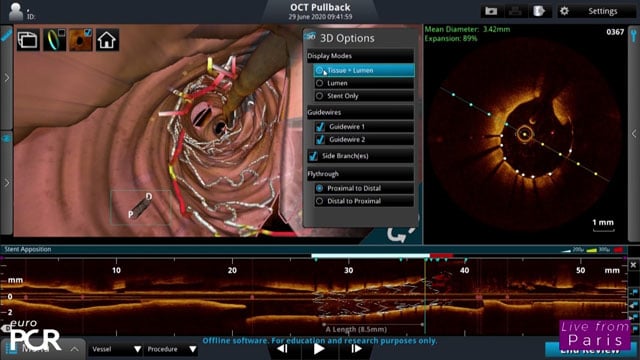This screenshot has height=360, width=640.
Task: Open the Procedure dropdown
Action: click(171, 349)
